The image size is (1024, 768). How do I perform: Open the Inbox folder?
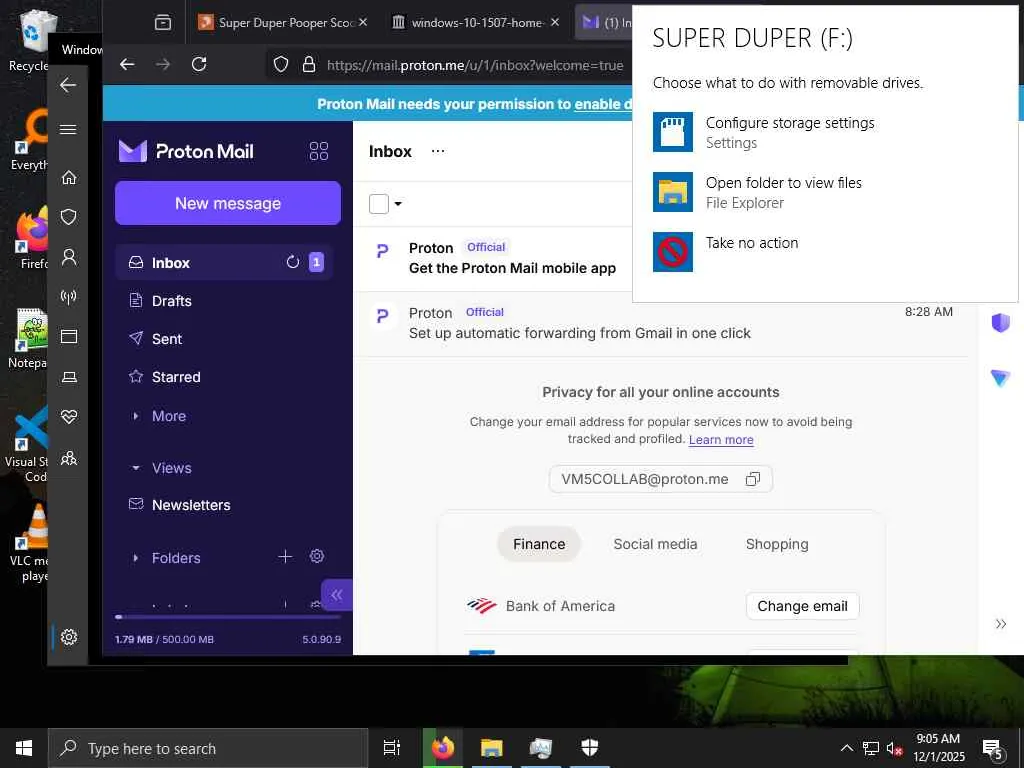click(224, 263)
